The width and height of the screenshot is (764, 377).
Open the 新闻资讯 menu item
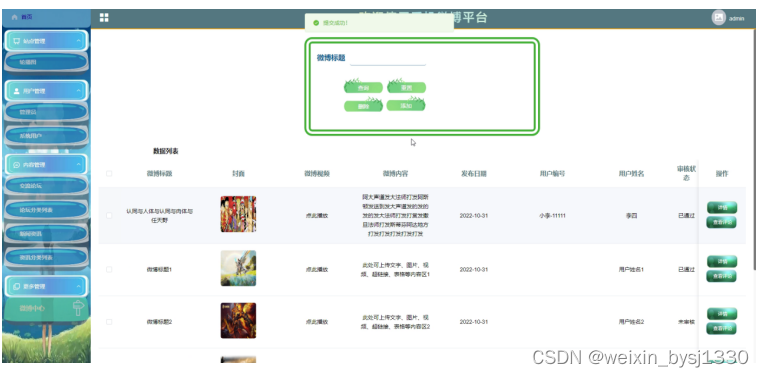click(46, 234)
